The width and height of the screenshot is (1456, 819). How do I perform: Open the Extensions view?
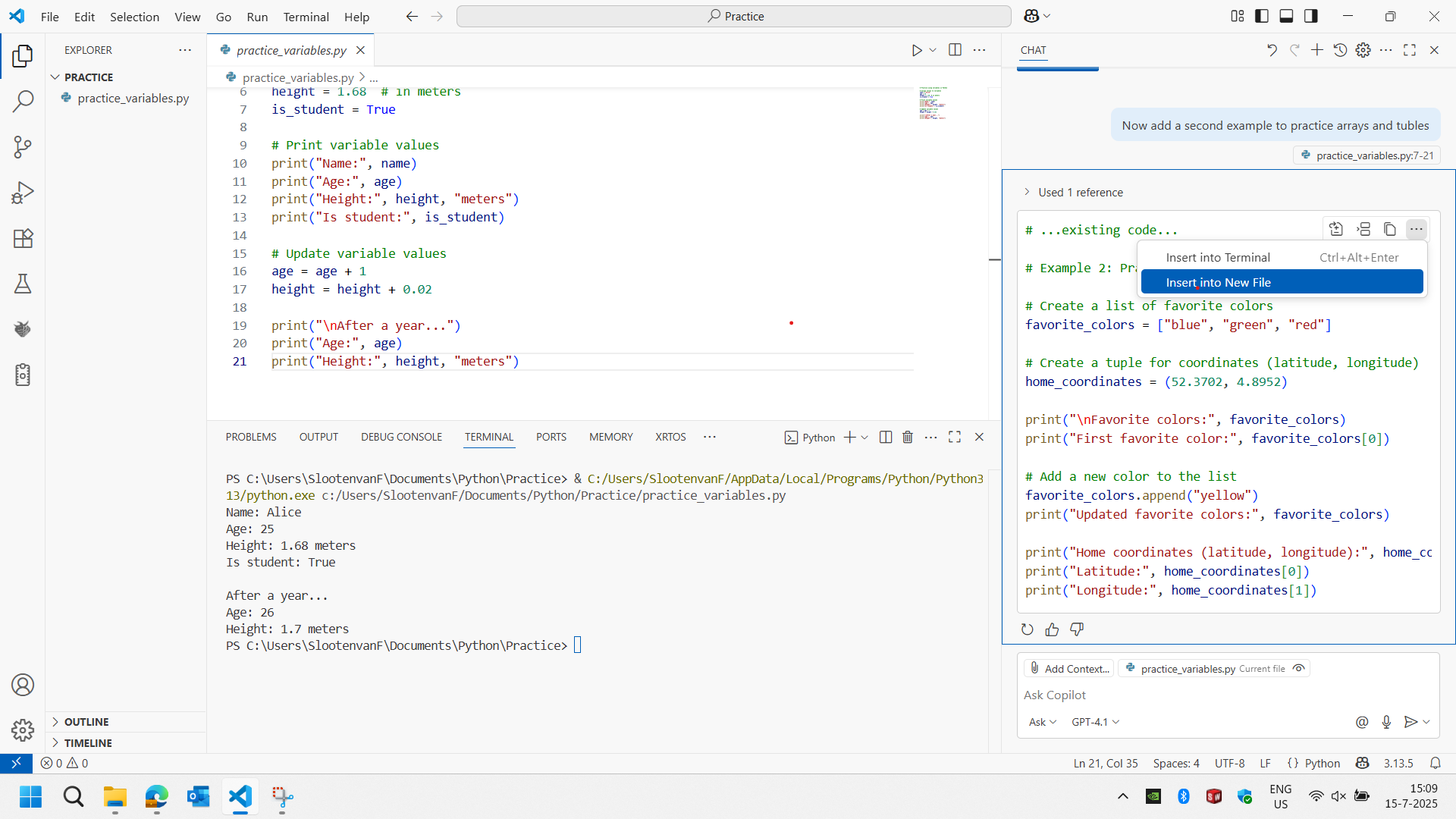tap(23, 238)
